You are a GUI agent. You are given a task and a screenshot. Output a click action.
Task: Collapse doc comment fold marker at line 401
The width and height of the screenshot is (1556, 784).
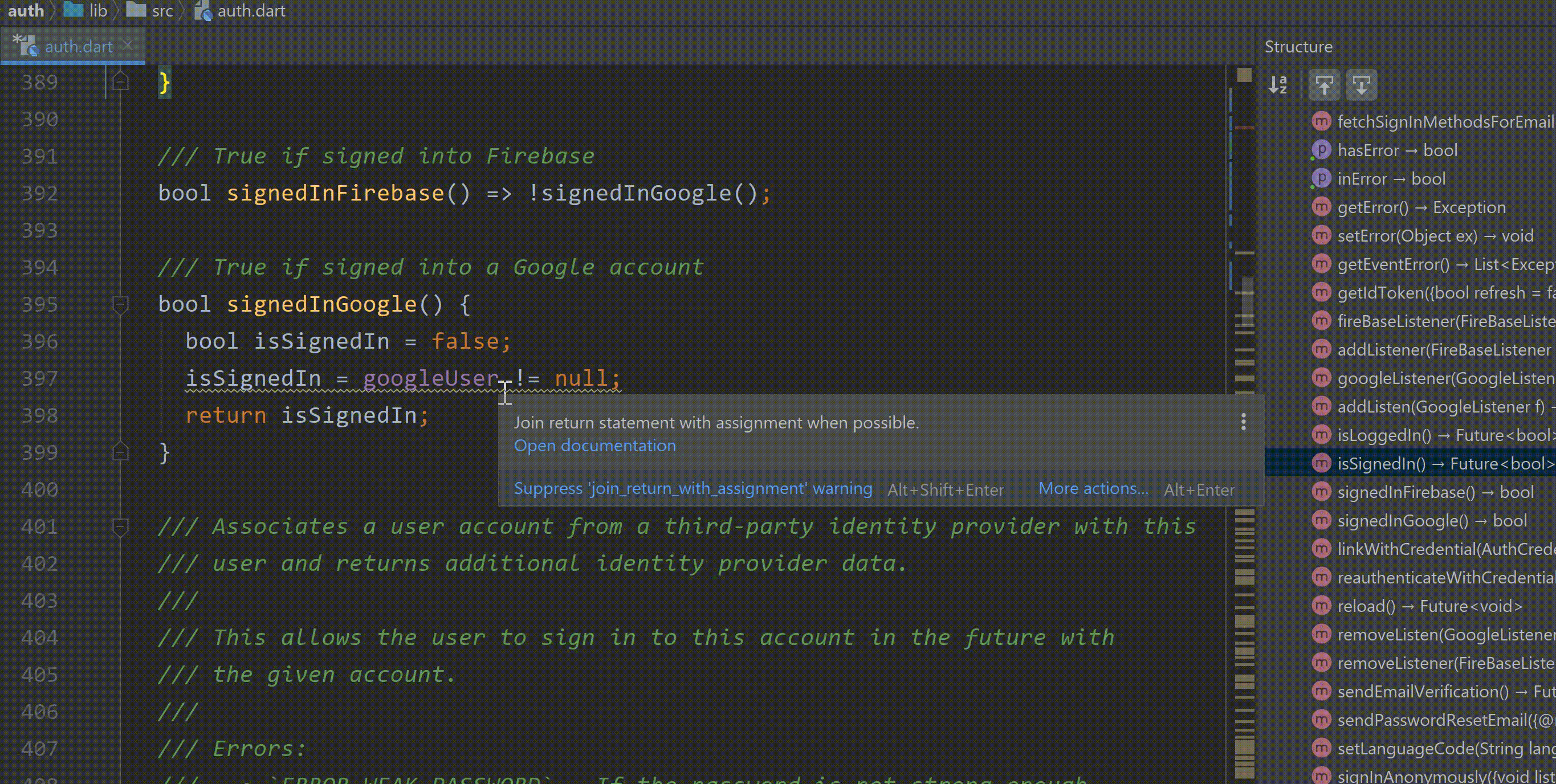[x=120, y=526]
